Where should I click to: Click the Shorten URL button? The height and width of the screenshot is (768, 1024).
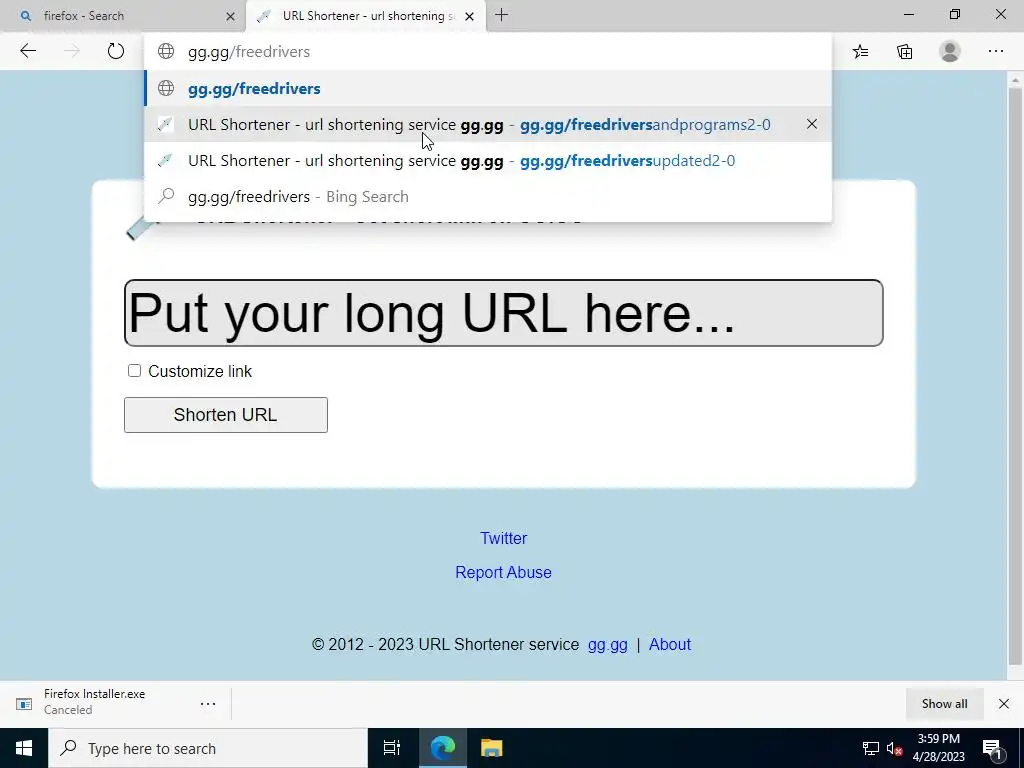[x=226, y=415]
